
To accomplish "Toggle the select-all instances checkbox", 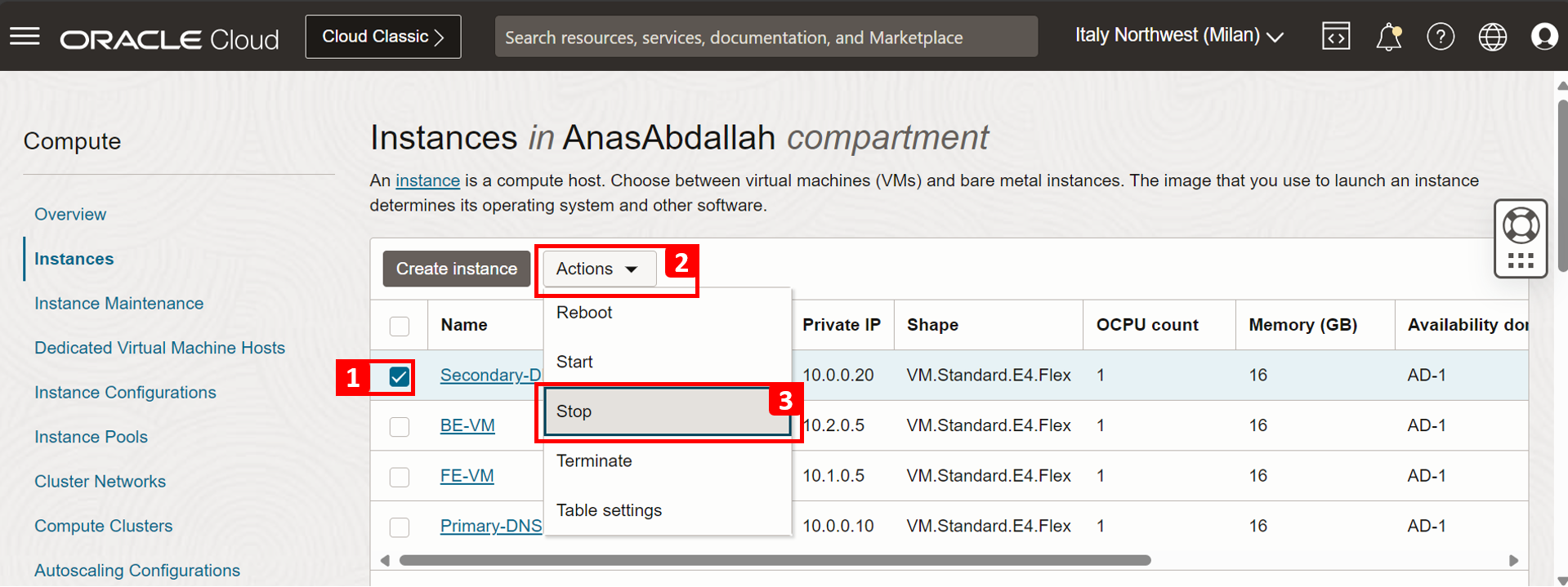I will [x=400, y=326].
